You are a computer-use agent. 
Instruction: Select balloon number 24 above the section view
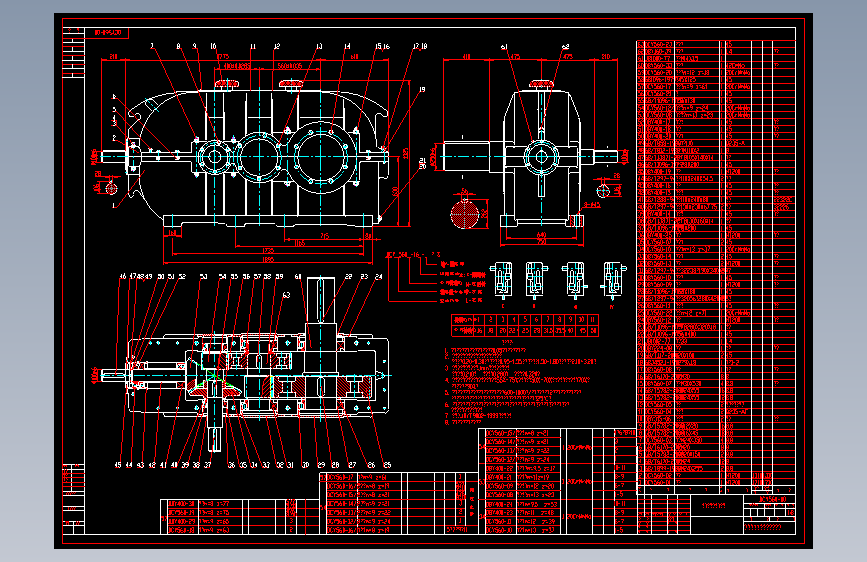[379, 277]
